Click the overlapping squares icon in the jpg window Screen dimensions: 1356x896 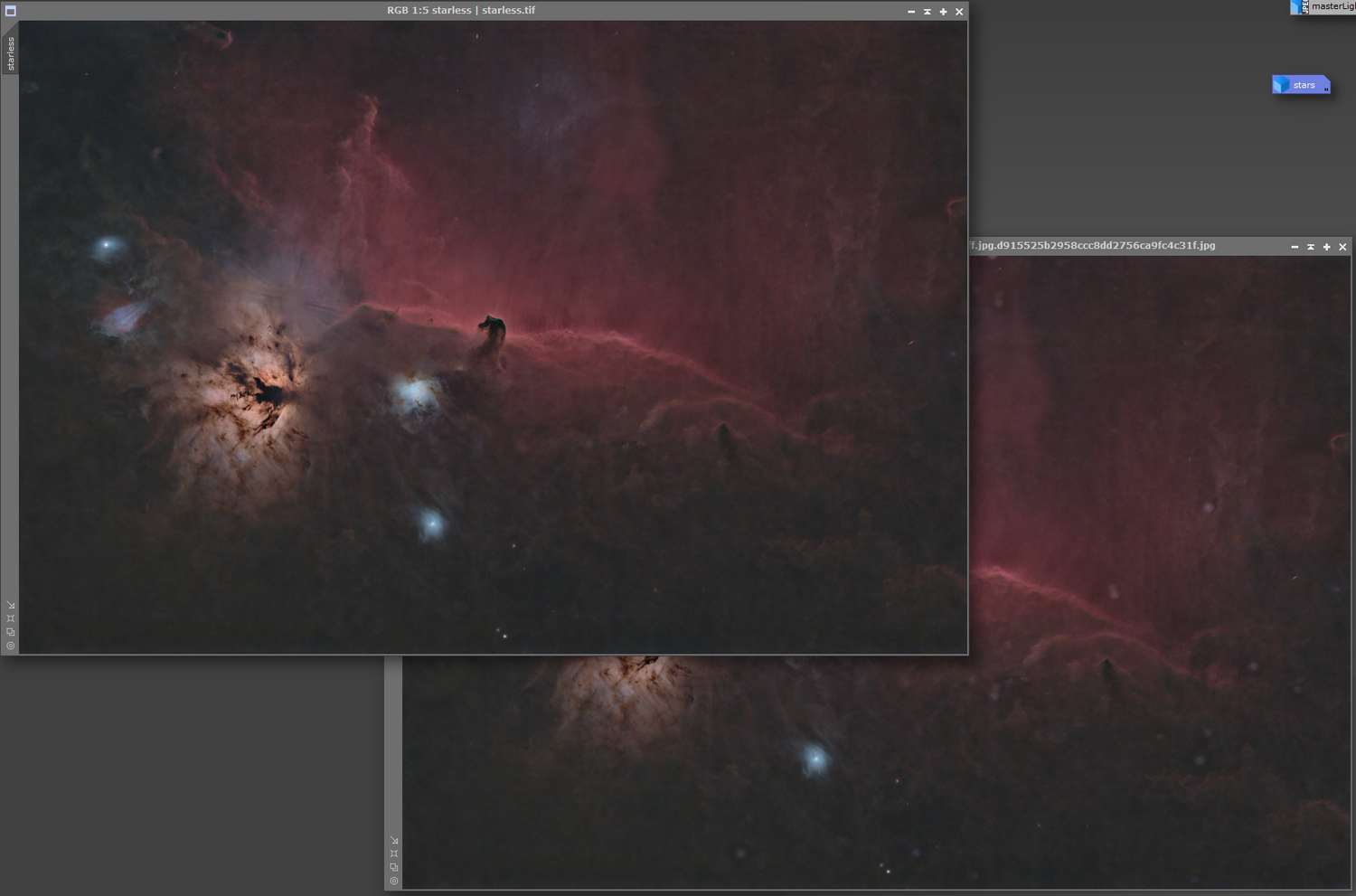pyautogui.click(x=394, y=867)
